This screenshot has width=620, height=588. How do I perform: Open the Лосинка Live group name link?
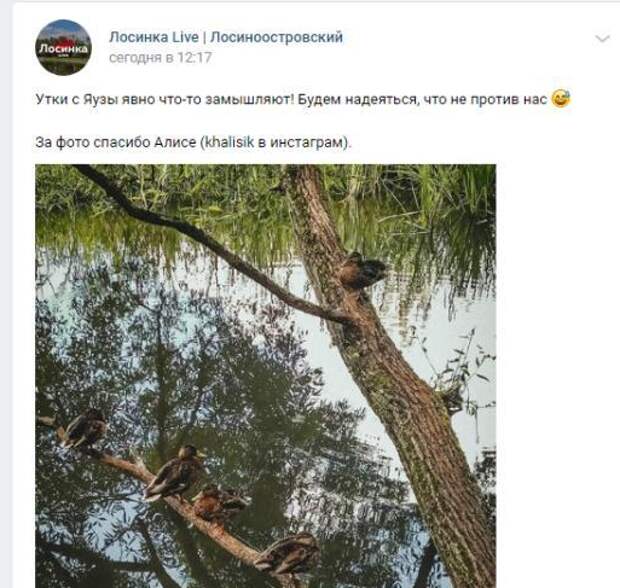pos(154,37)
